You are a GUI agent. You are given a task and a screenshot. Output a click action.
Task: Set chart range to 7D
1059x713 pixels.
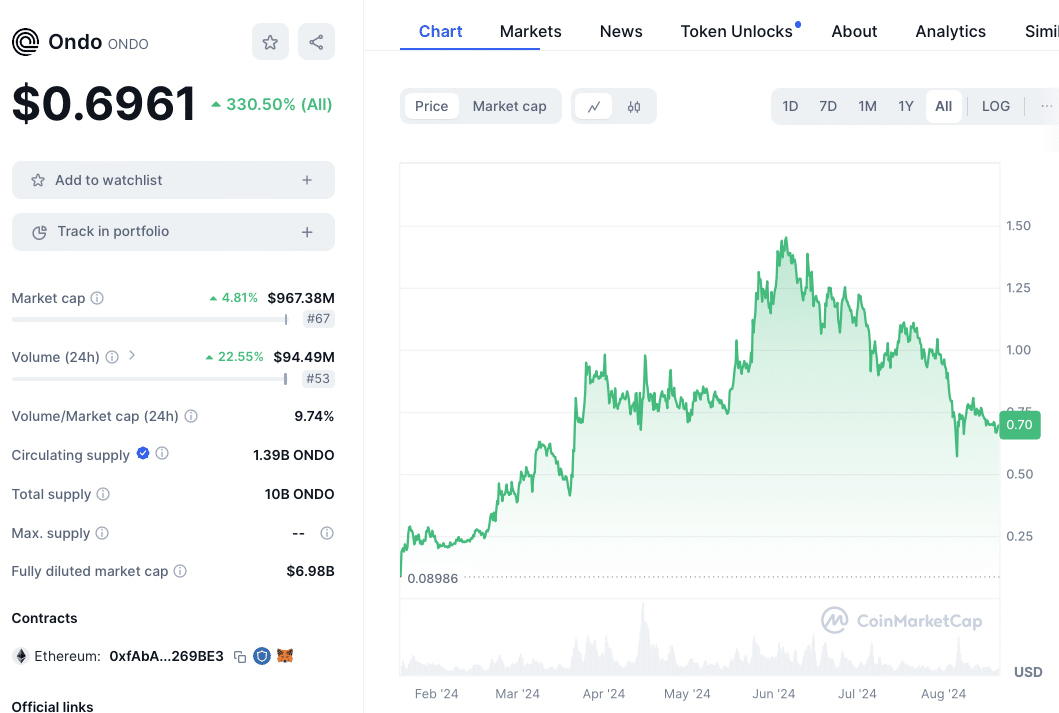coord(828,106)
